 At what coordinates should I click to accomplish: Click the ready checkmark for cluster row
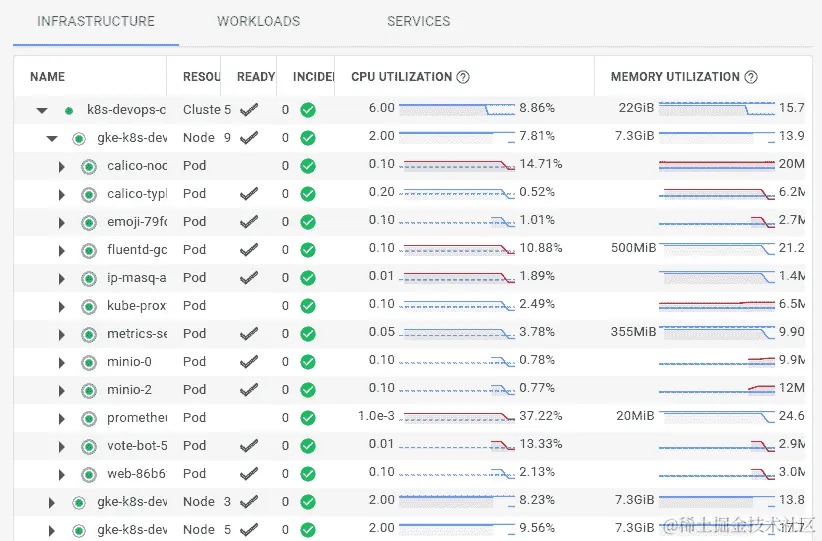249,110
